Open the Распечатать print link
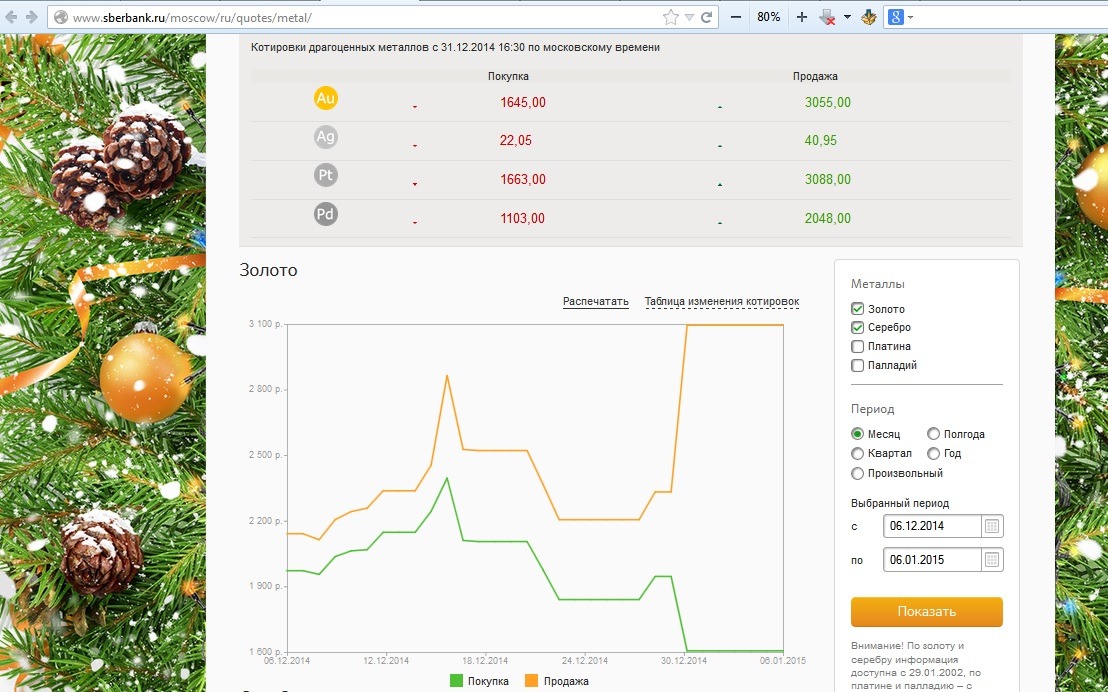Viewport: 1108px width, 692px height. (595, 302)
